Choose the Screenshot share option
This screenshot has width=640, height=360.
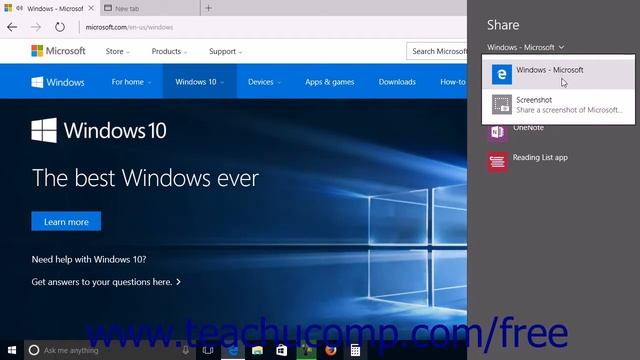point(558,104)
